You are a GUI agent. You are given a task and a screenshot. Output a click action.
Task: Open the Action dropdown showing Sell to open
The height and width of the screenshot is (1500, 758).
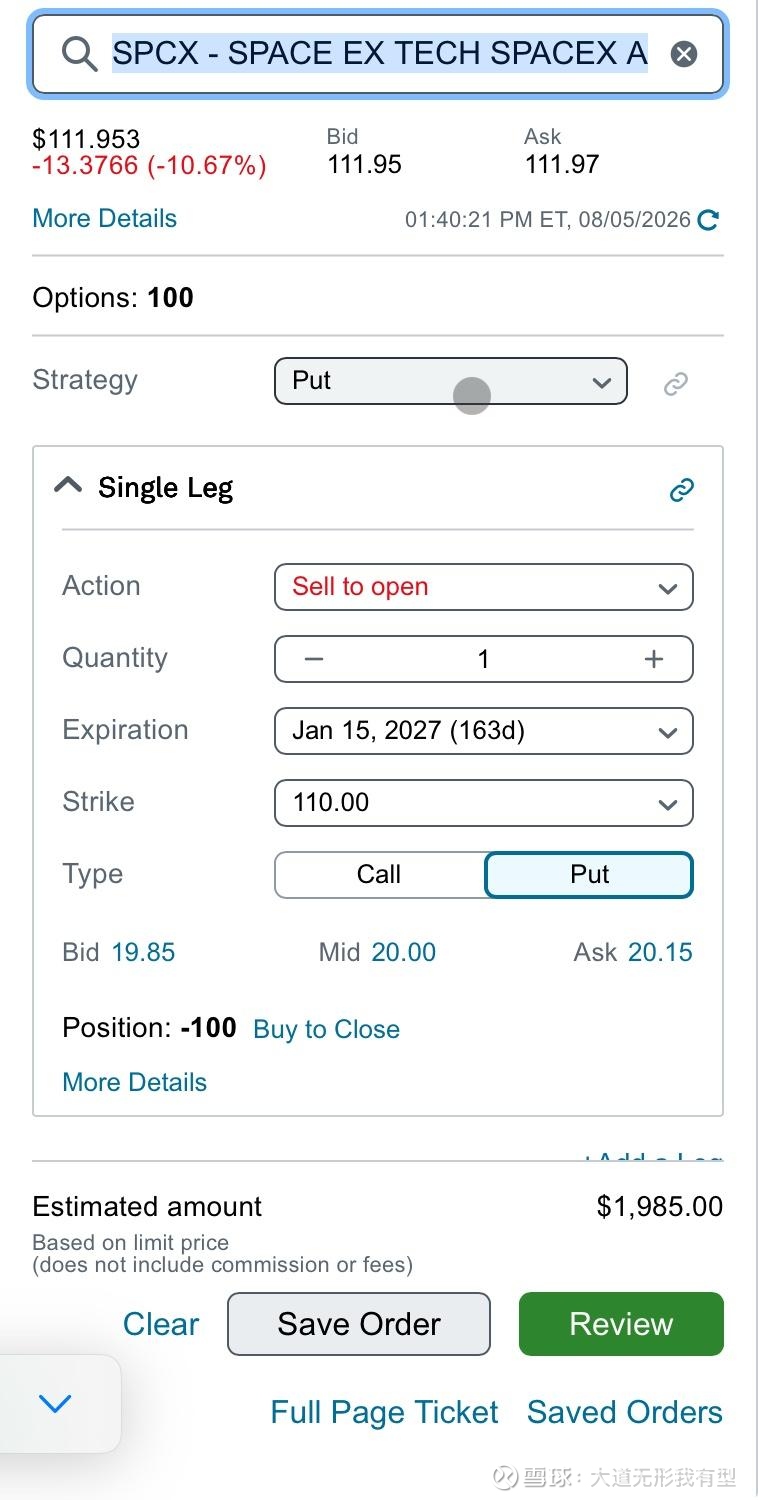pos(484,587)
